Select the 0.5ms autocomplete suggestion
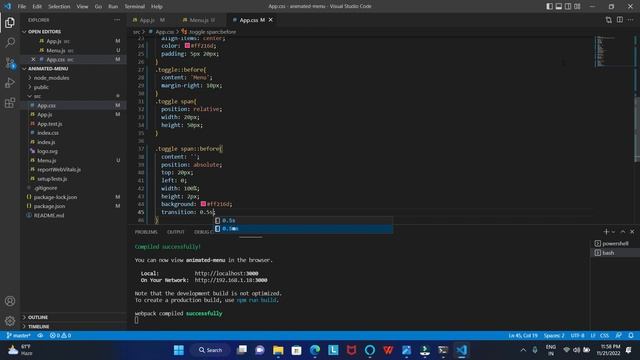Viewport: 640px width, 360px height. (x=304, y=229)
